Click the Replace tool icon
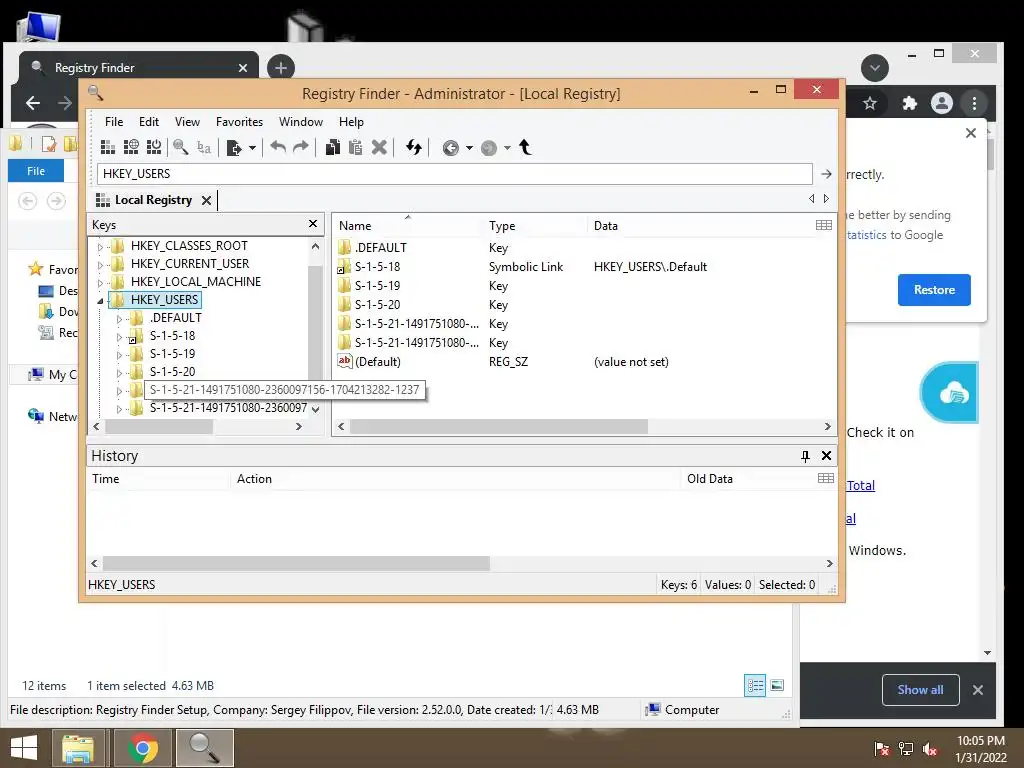This screenshot has height=768, width=1024. point(204,148)
